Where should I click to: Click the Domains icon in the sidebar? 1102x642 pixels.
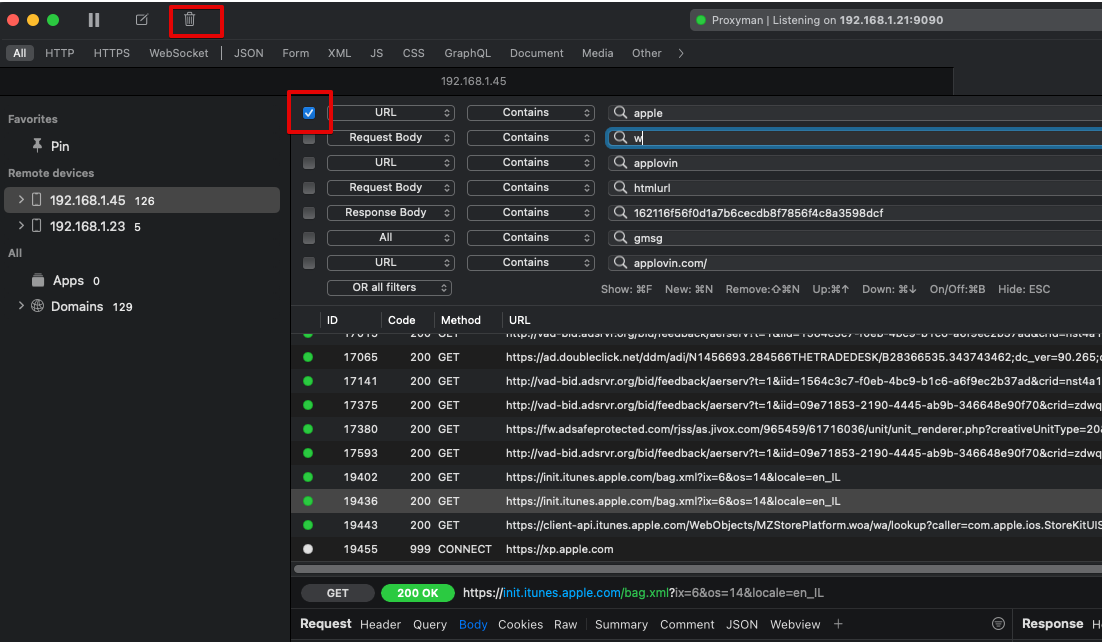click(37, 306)
